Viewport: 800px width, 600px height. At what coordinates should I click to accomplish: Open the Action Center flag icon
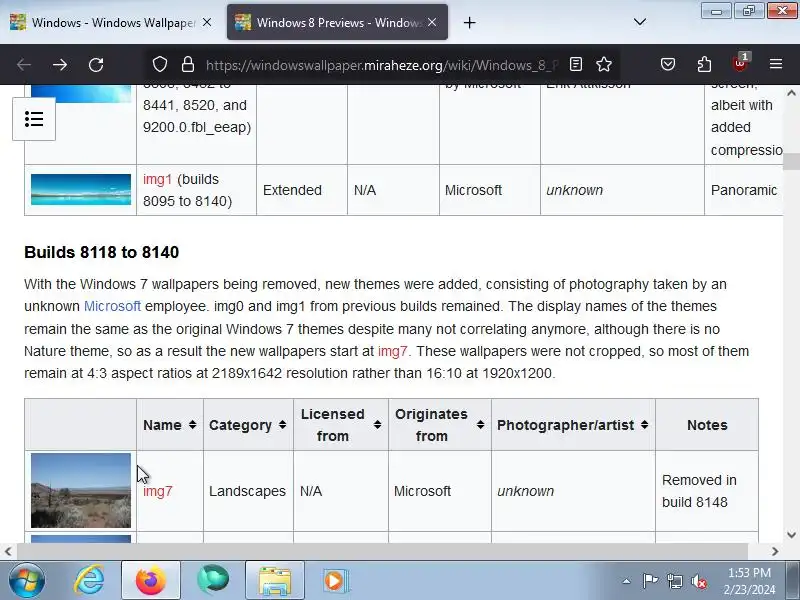click(649, 581)
